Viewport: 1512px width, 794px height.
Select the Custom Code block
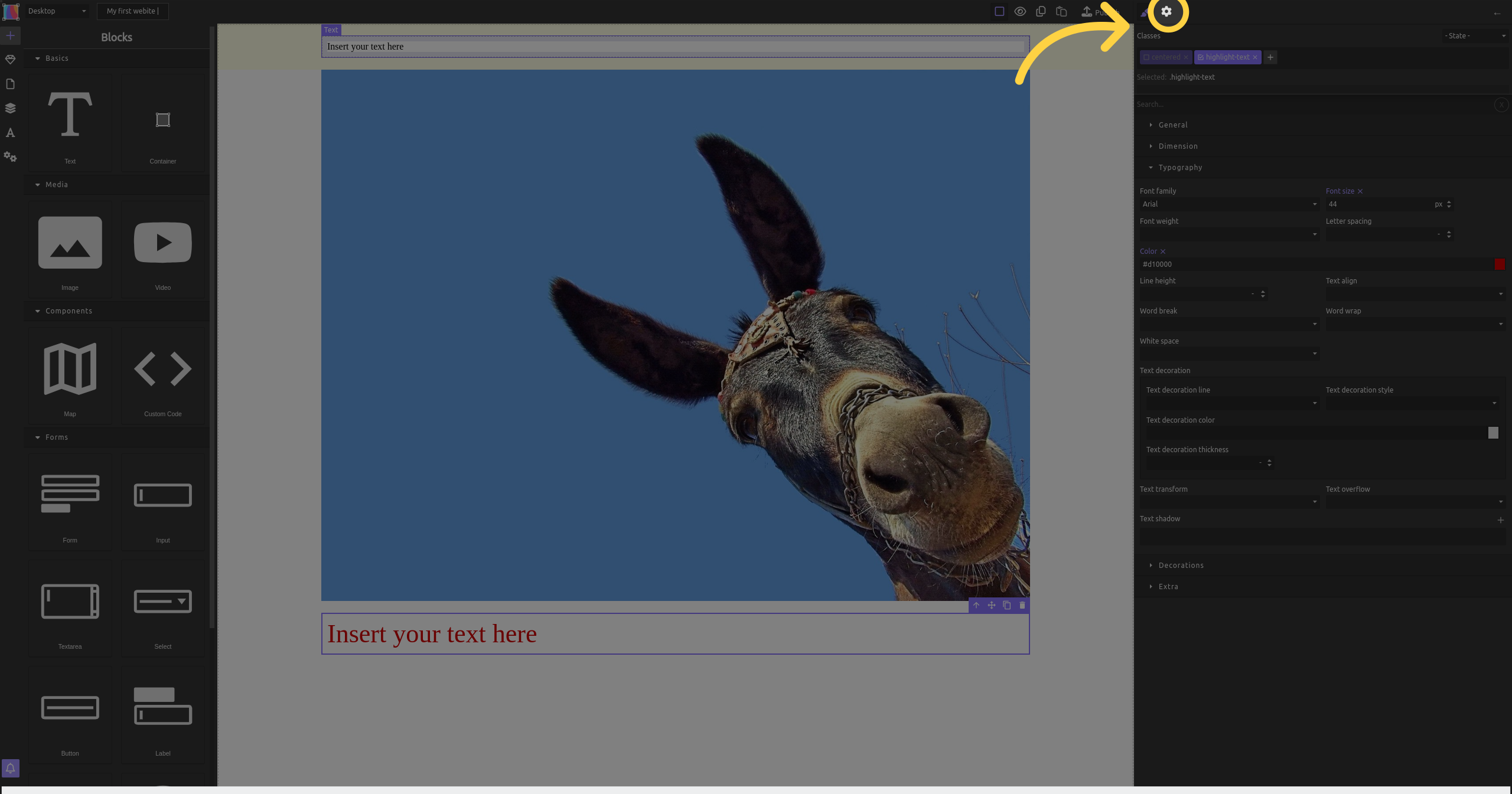[163, 376]
